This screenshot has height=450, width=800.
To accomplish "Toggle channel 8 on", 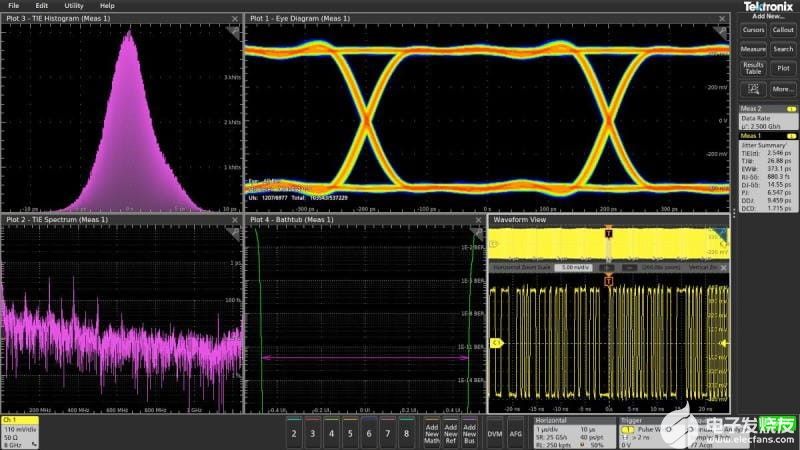I will tap(406, 432).
